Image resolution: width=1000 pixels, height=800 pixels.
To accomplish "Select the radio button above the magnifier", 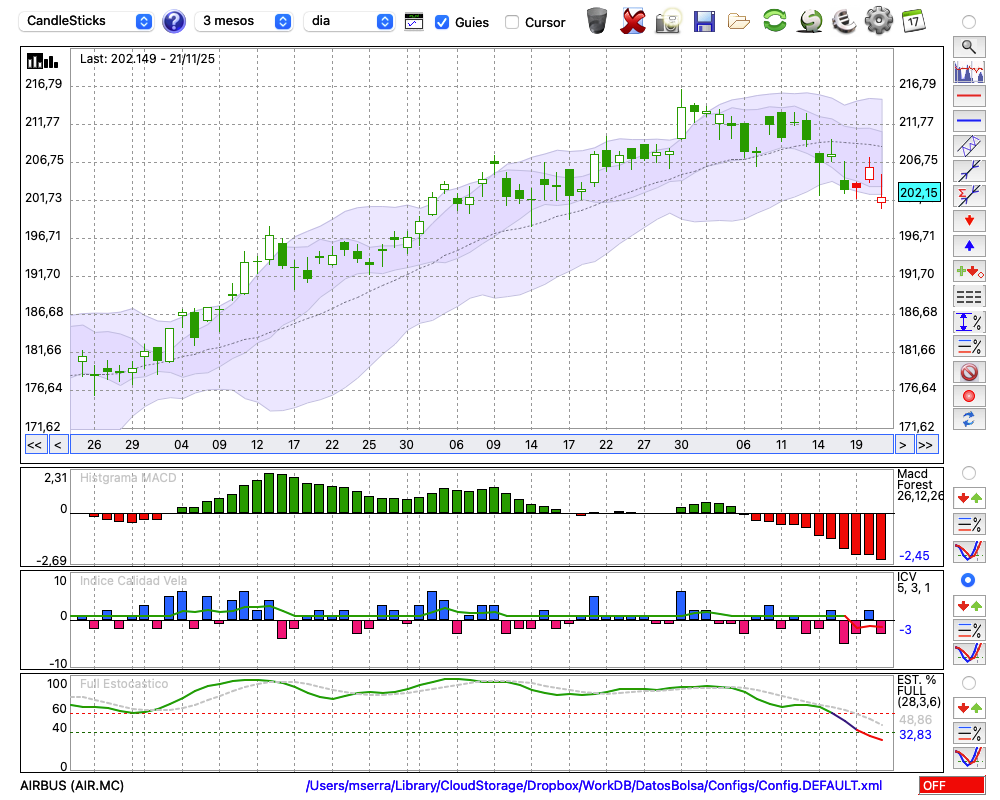I will tap(969, 22).
